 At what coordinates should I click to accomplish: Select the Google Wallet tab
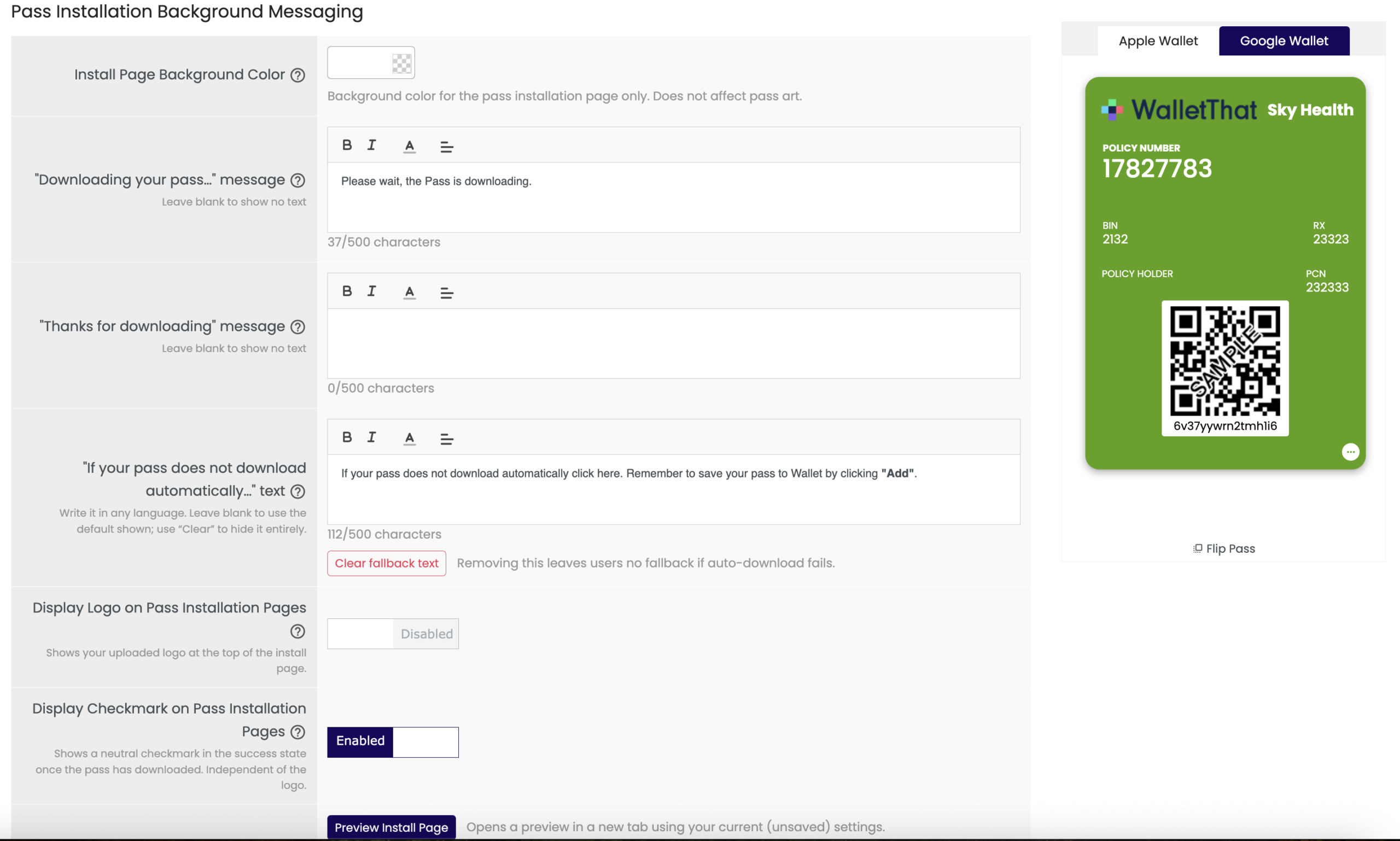pyautogui.click(x=1284, y=41)
